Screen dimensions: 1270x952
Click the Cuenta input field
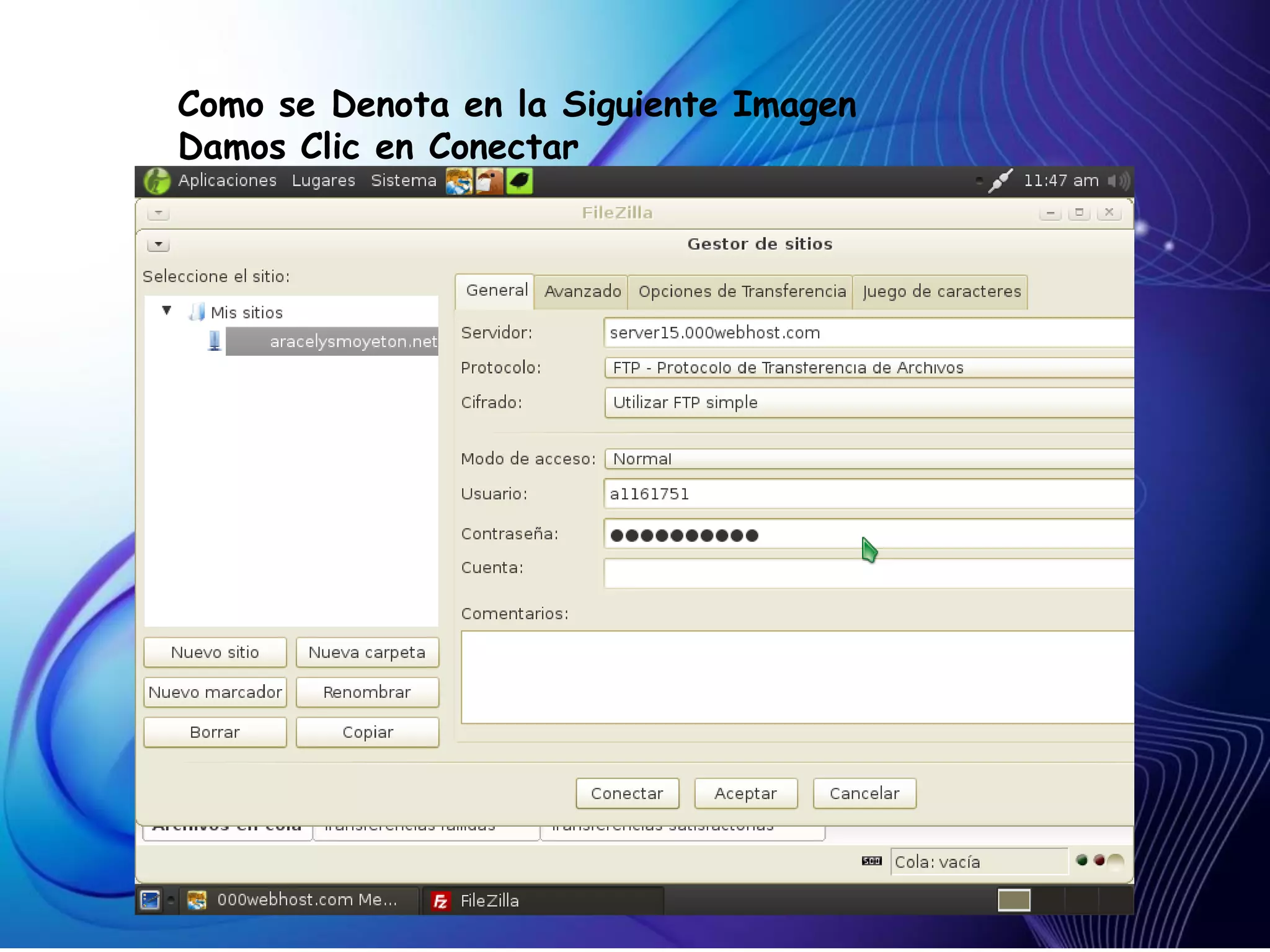[x=869, y=574]
